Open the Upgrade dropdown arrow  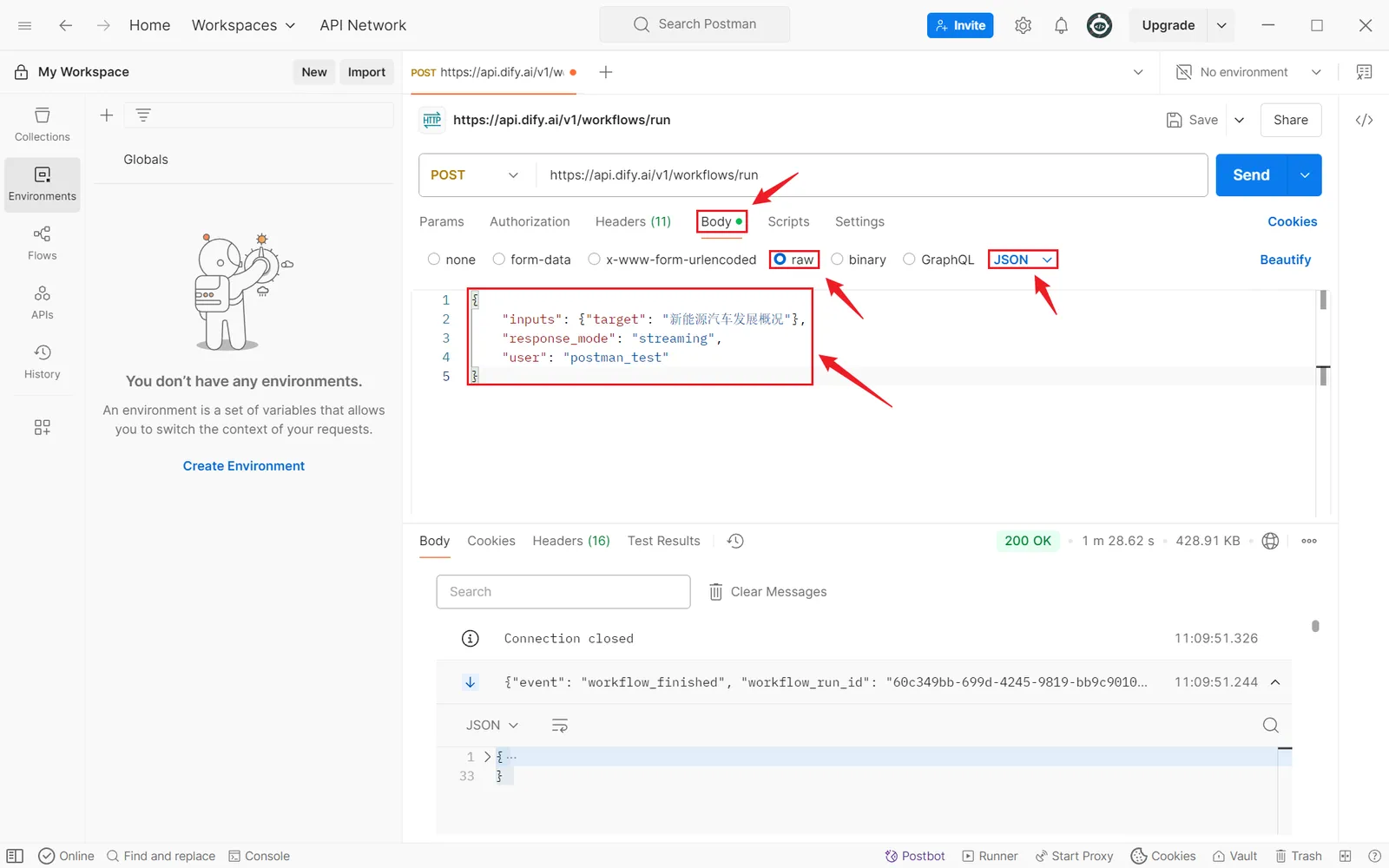[1221, 25]
